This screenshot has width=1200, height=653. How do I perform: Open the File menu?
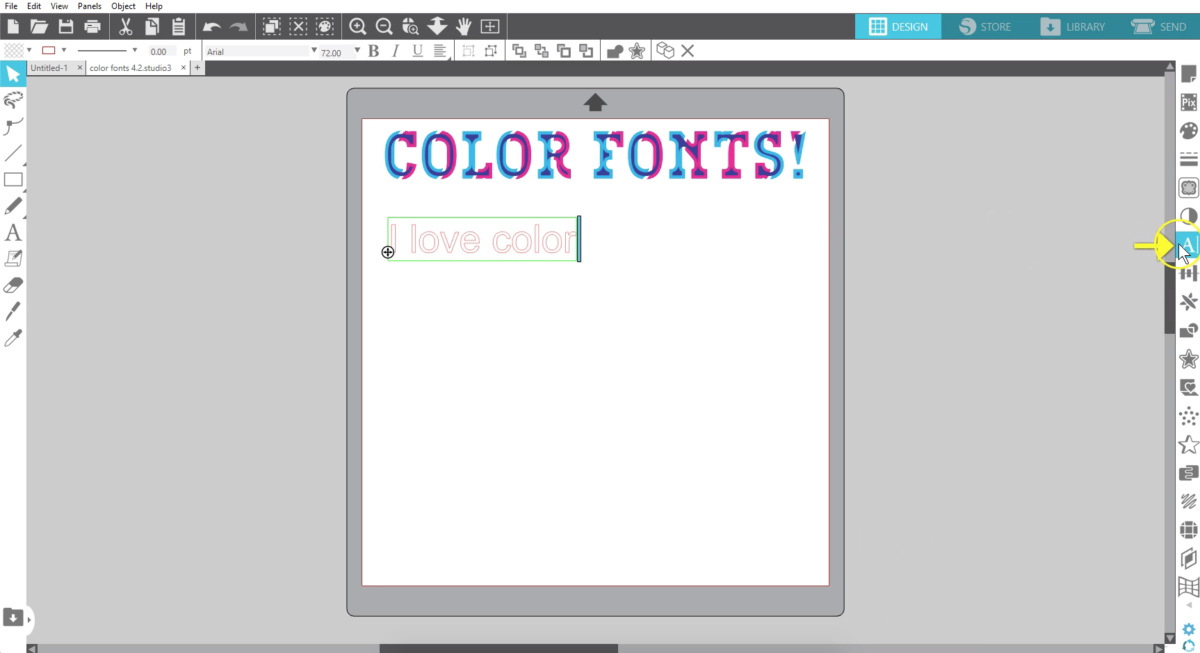coord(11,6)
